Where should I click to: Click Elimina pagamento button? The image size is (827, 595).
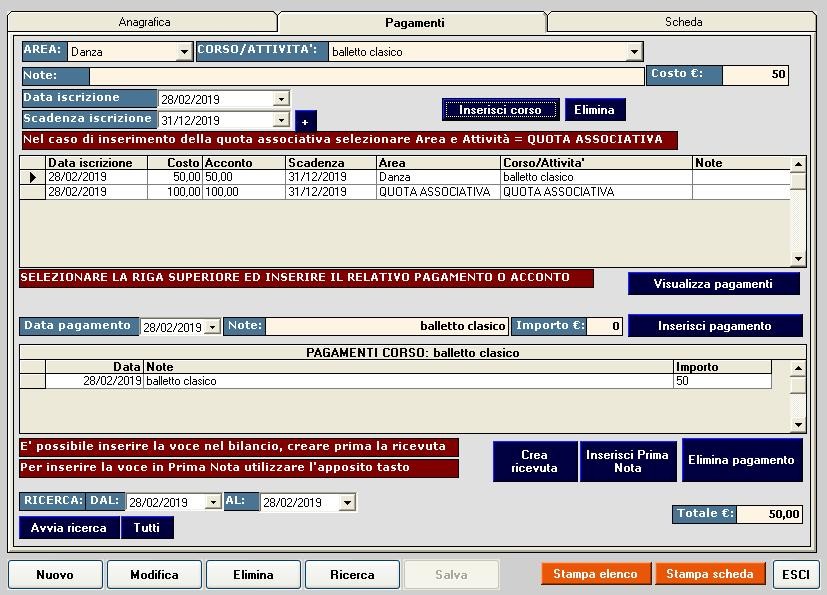pyautogui.click(x=741, y=460)
